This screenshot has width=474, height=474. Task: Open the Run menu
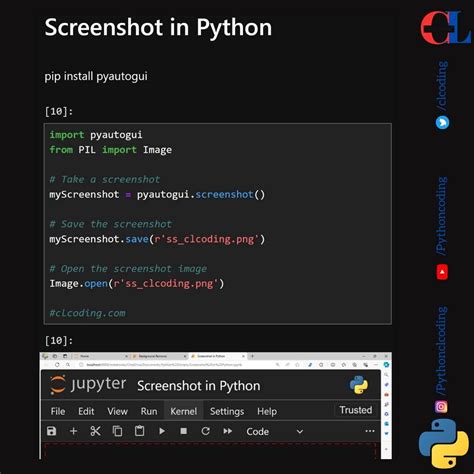point(149,411)
